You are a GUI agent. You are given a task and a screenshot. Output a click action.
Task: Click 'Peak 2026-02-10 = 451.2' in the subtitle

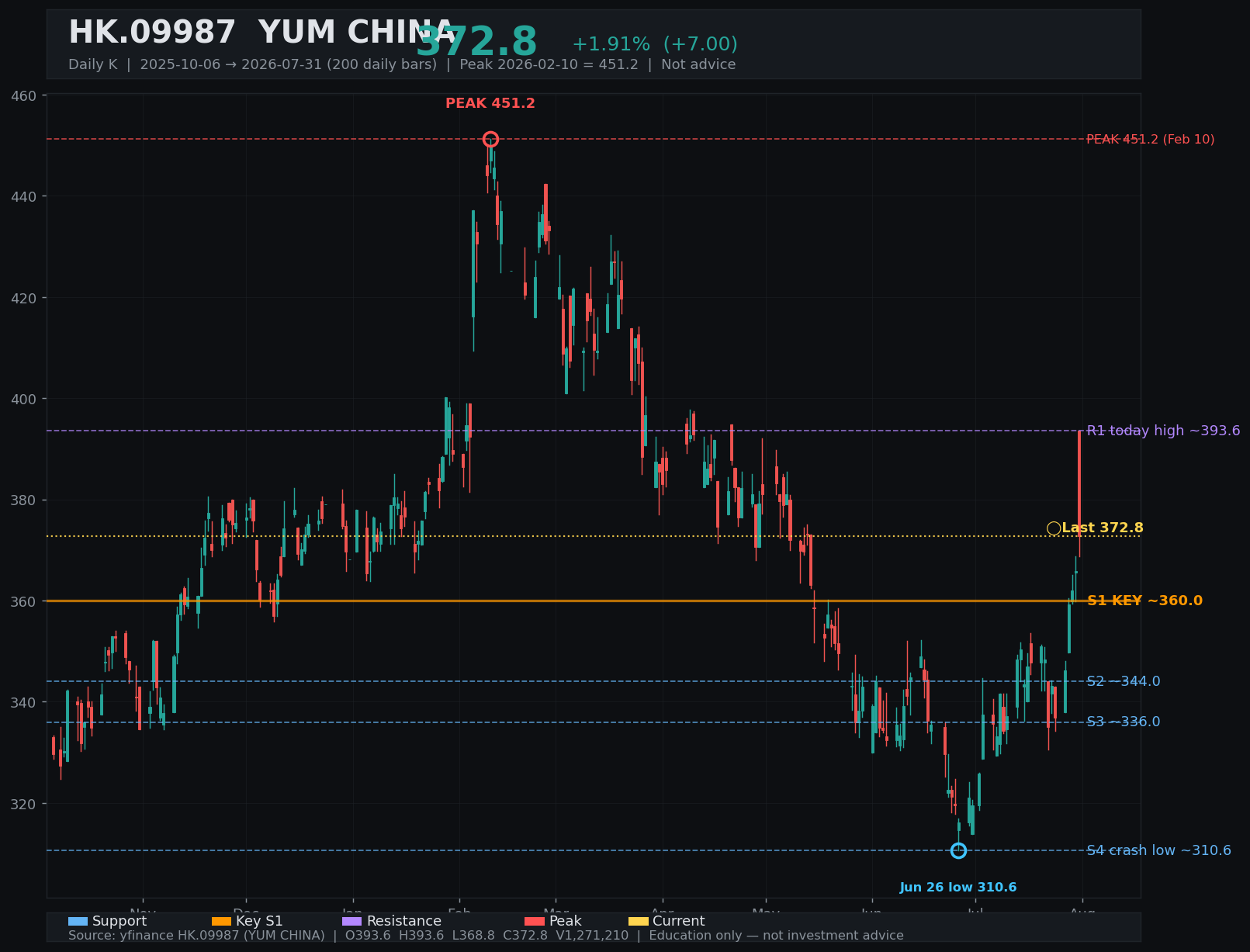(549, 64)
